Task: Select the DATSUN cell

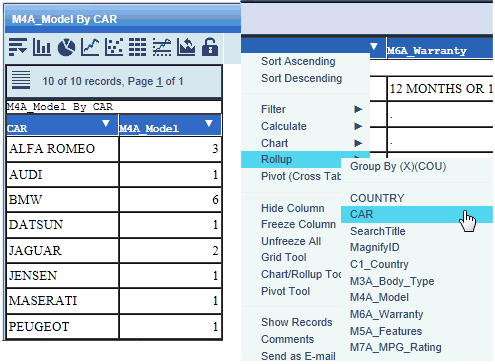Action: pos(62,225)
